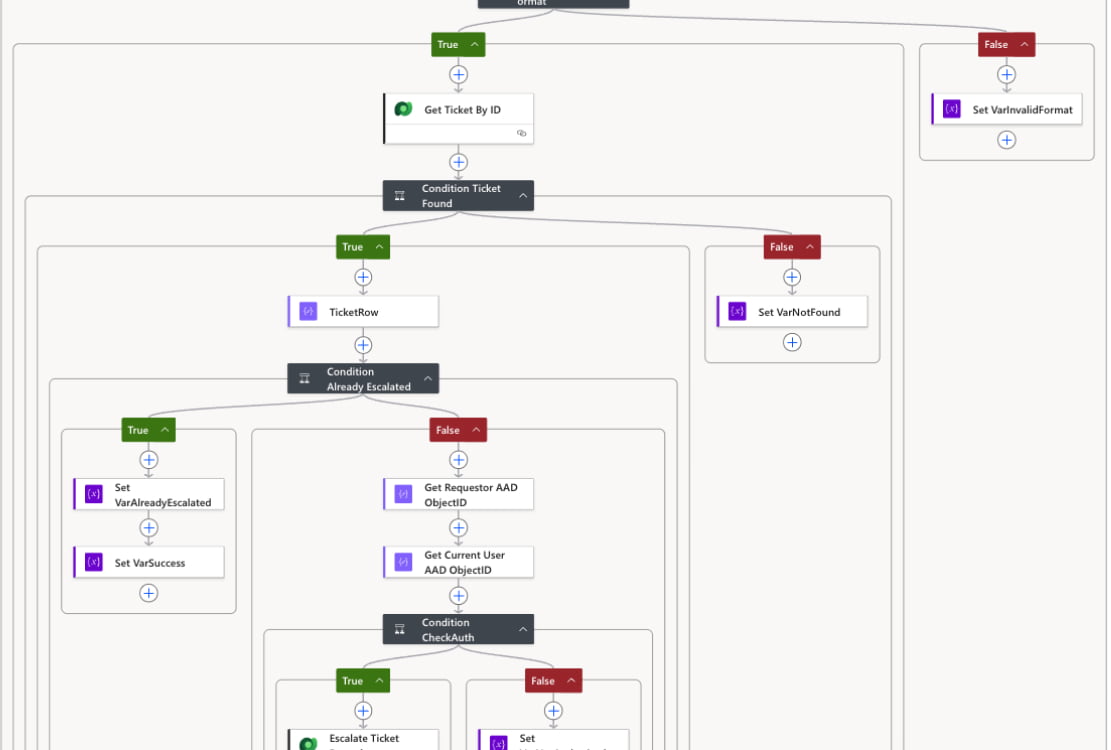Click the purple icon on the TicketRow action
Image resolution: width=1111 pixels, height=750 pixels.
308,311
